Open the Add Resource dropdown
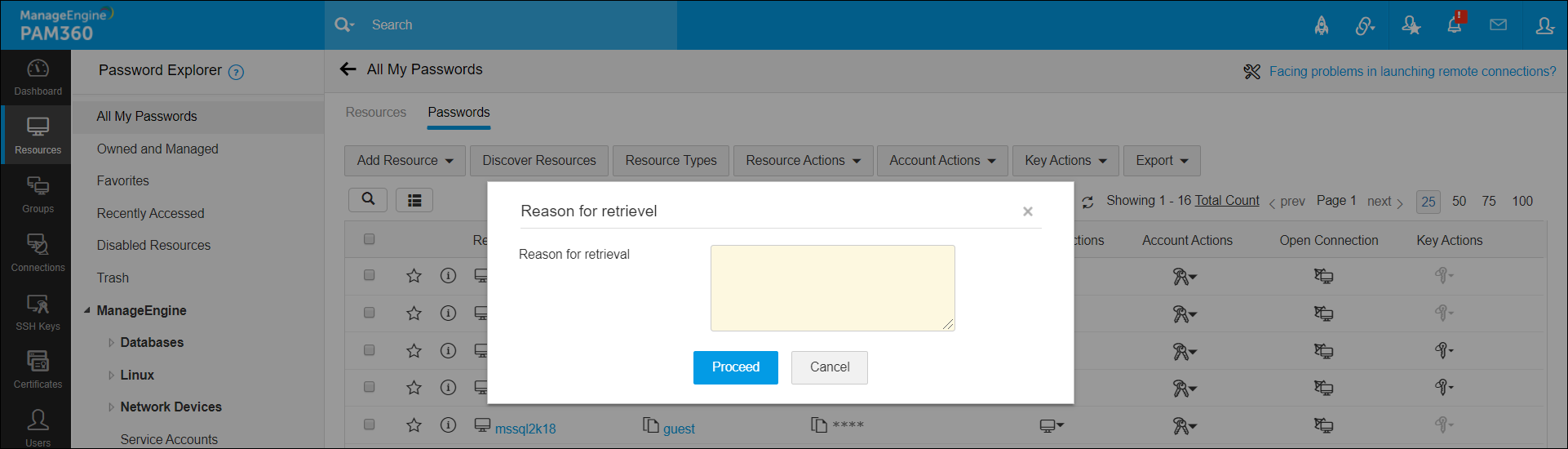Viewport: 1568px width, 449px height. tap(405, 161)
